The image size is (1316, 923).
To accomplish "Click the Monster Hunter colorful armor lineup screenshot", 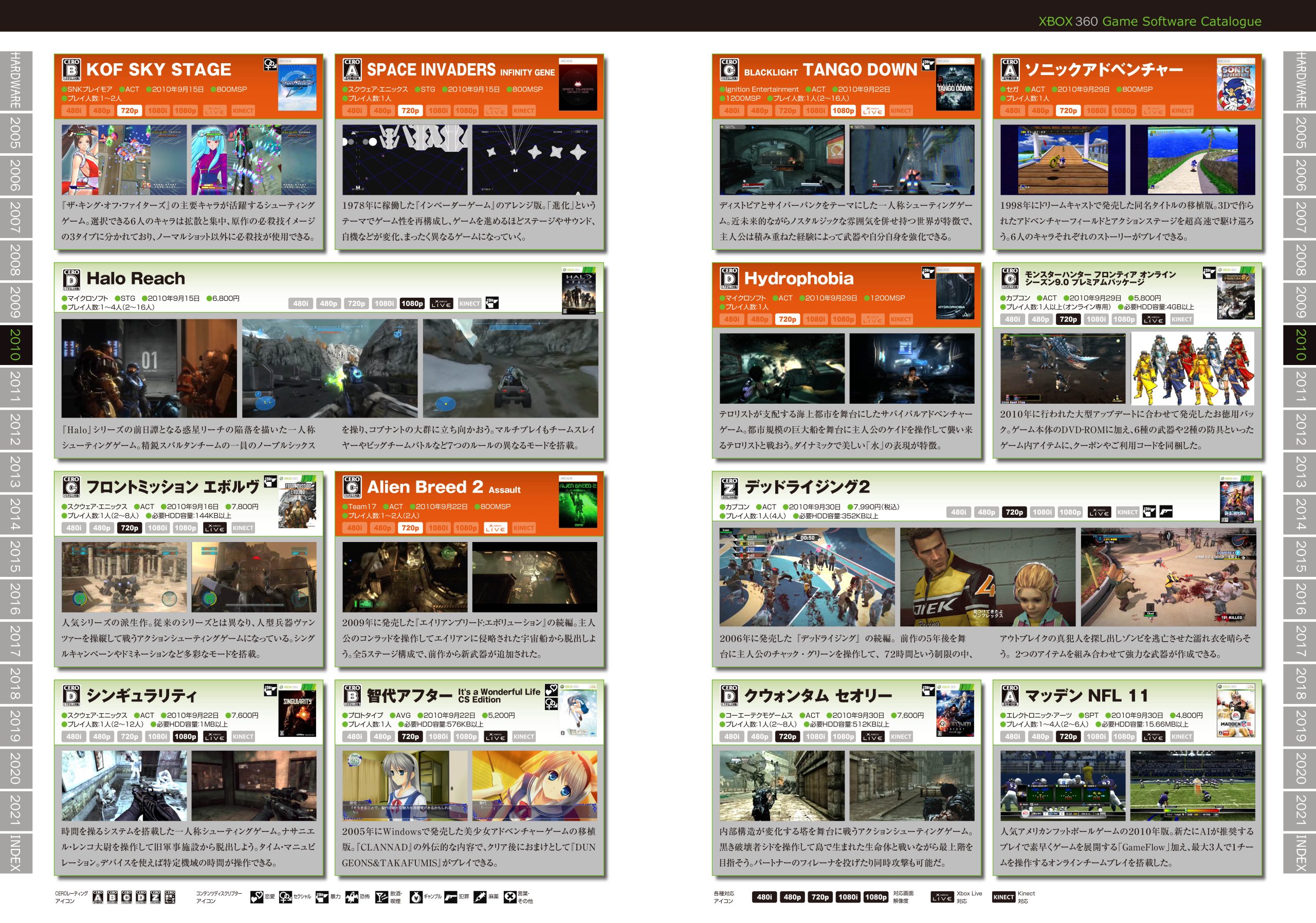I will [1192, 369].
